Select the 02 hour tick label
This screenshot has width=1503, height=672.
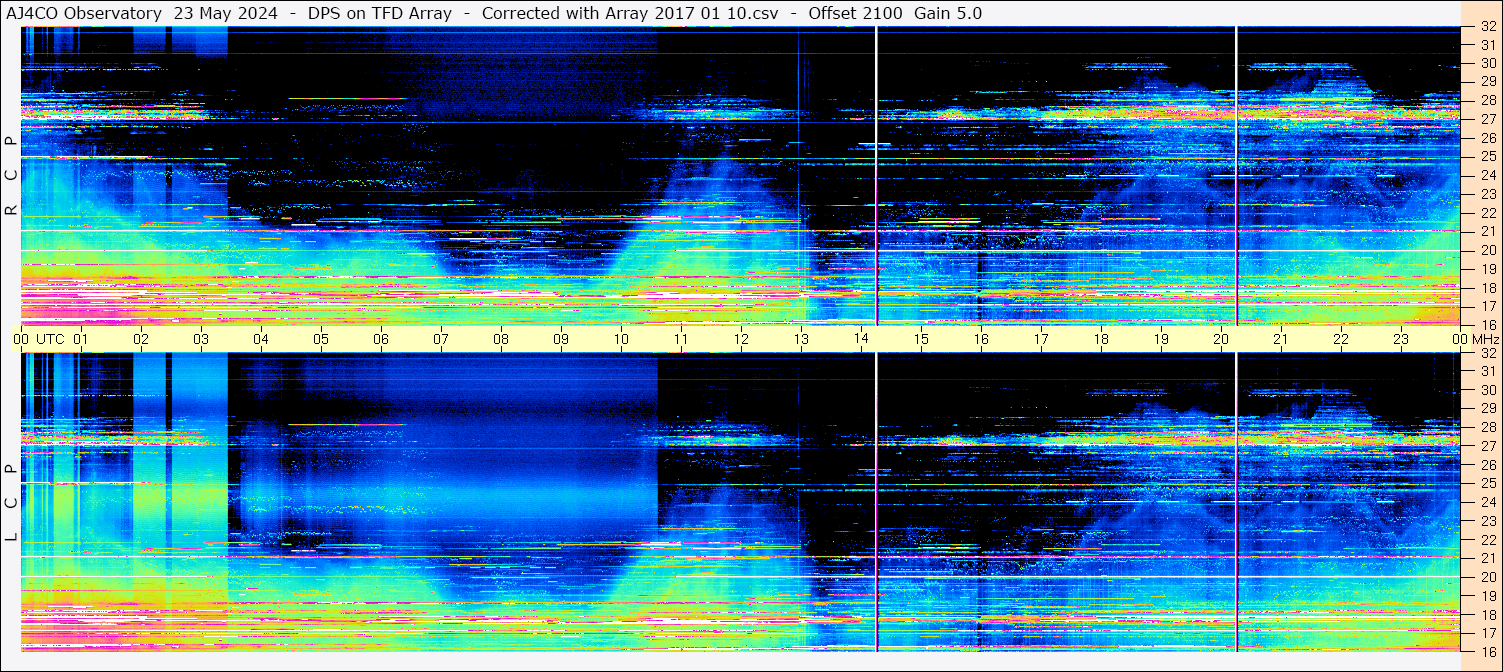tap(141, 339)
